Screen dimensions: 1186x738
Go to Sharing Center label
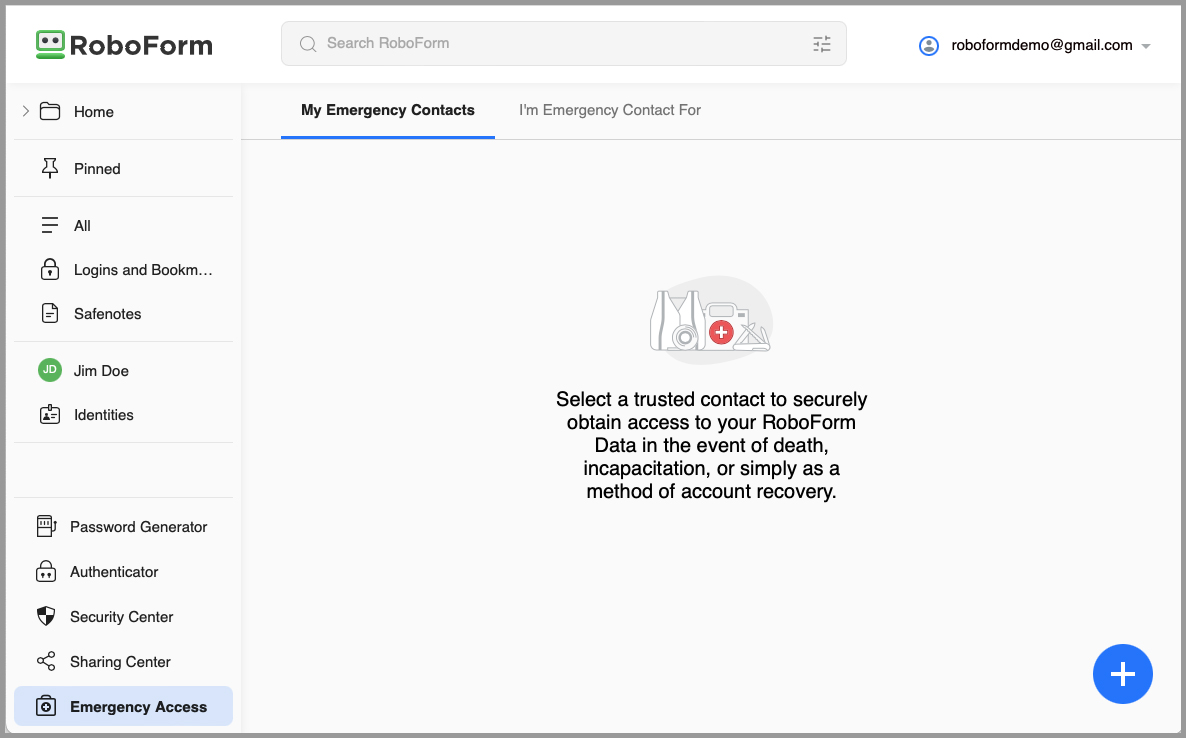[x=120, y=662]
